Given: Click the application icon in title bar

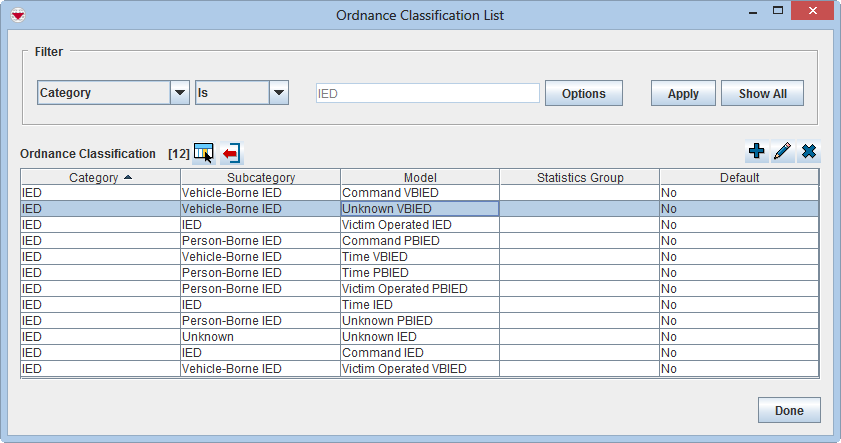Looking at the screenshot, I should 17,15.
